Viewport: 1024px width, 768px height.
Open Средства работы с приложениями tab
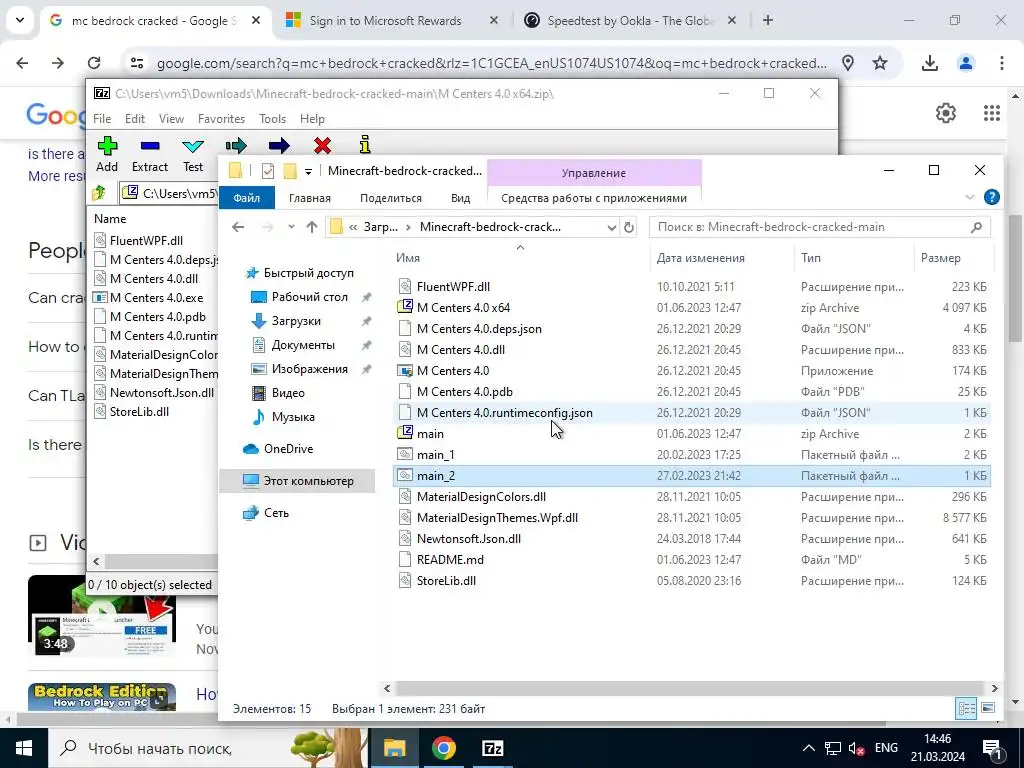[x=594, y=198]
